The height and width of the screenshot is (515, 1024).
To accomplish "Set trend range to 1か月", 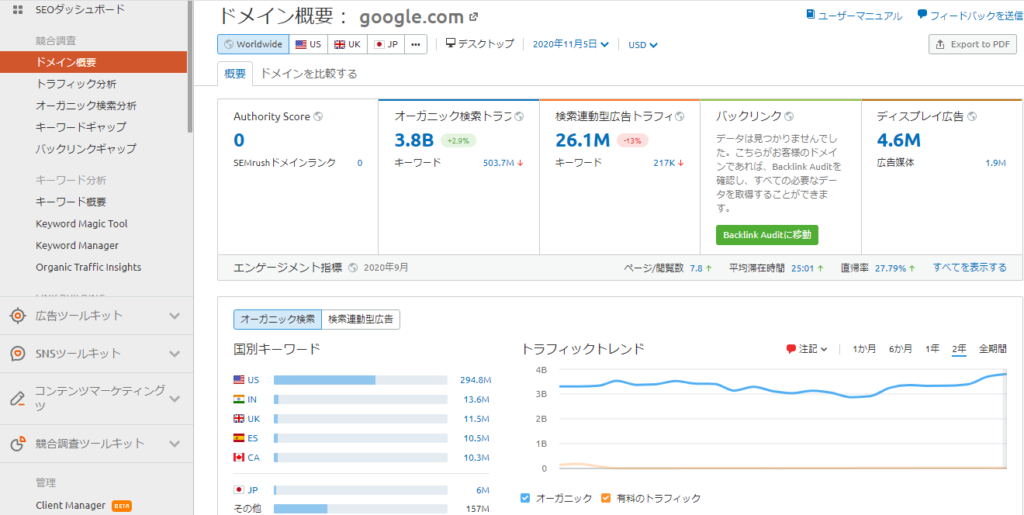I will click(x=865, y=349).
